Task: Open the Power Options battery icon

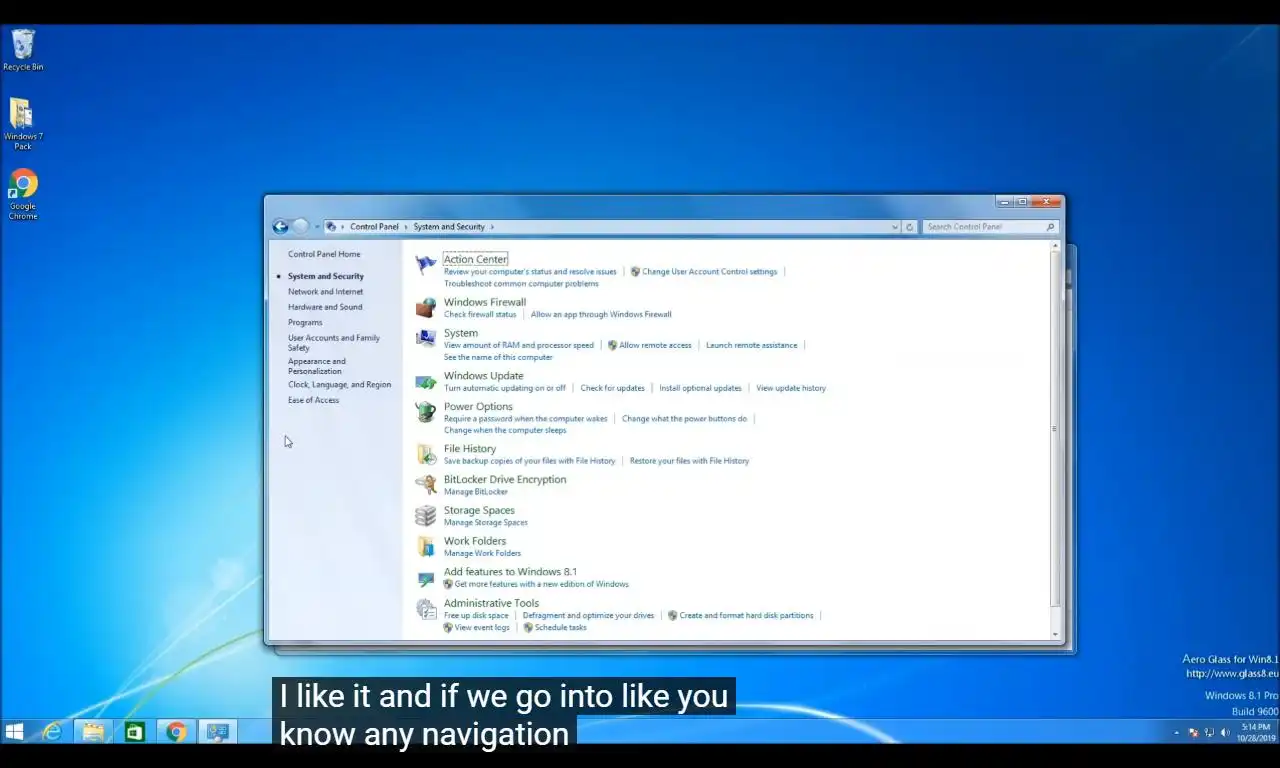Action: point(426,412)
